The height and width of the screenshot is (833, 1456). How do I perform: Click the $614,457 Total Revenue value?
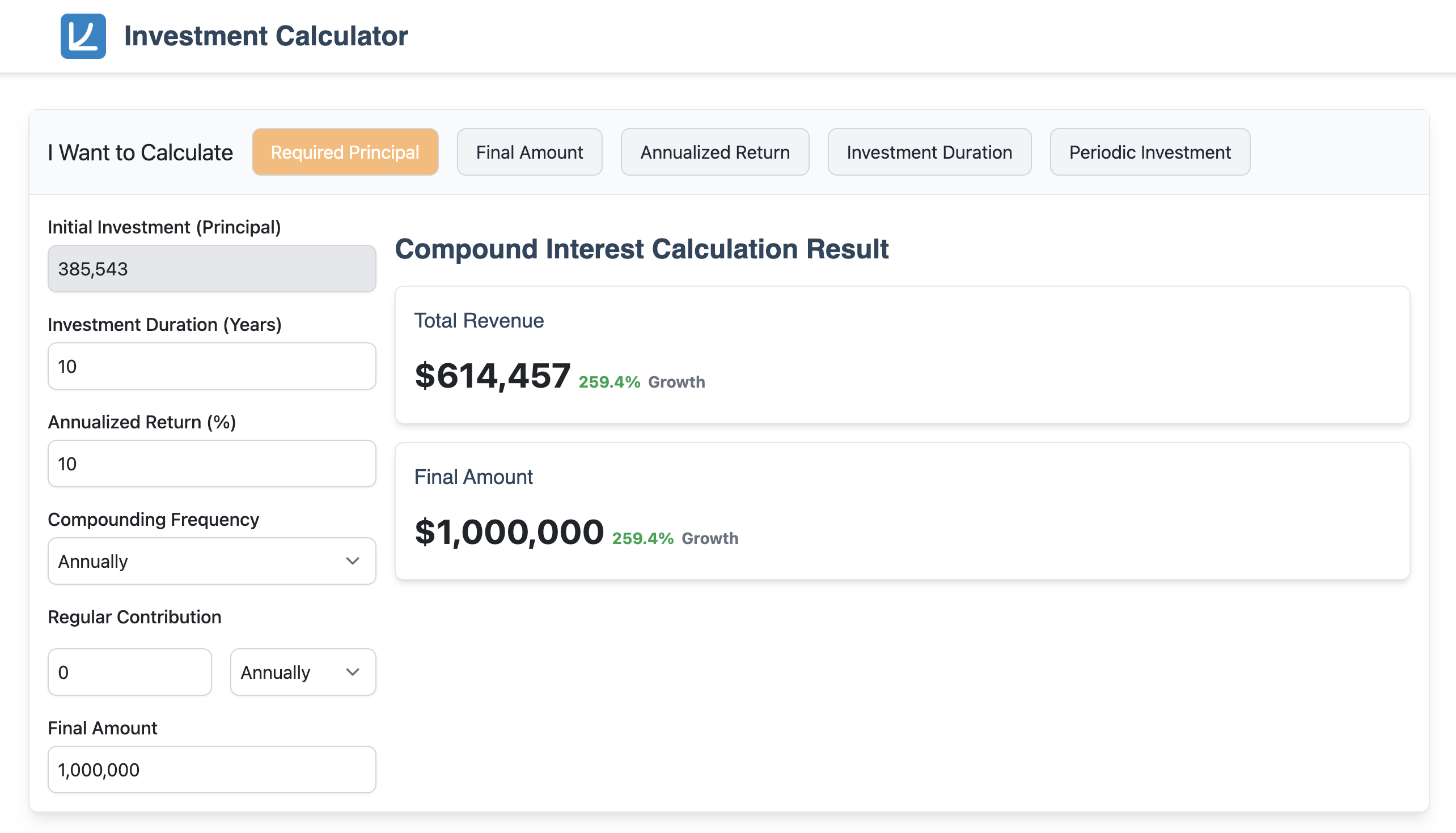492,376
